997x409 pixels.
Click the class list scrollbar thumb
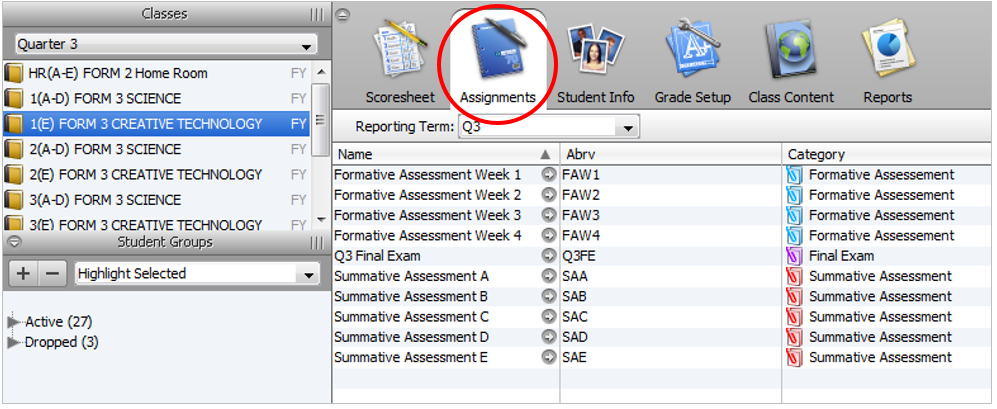320,120
